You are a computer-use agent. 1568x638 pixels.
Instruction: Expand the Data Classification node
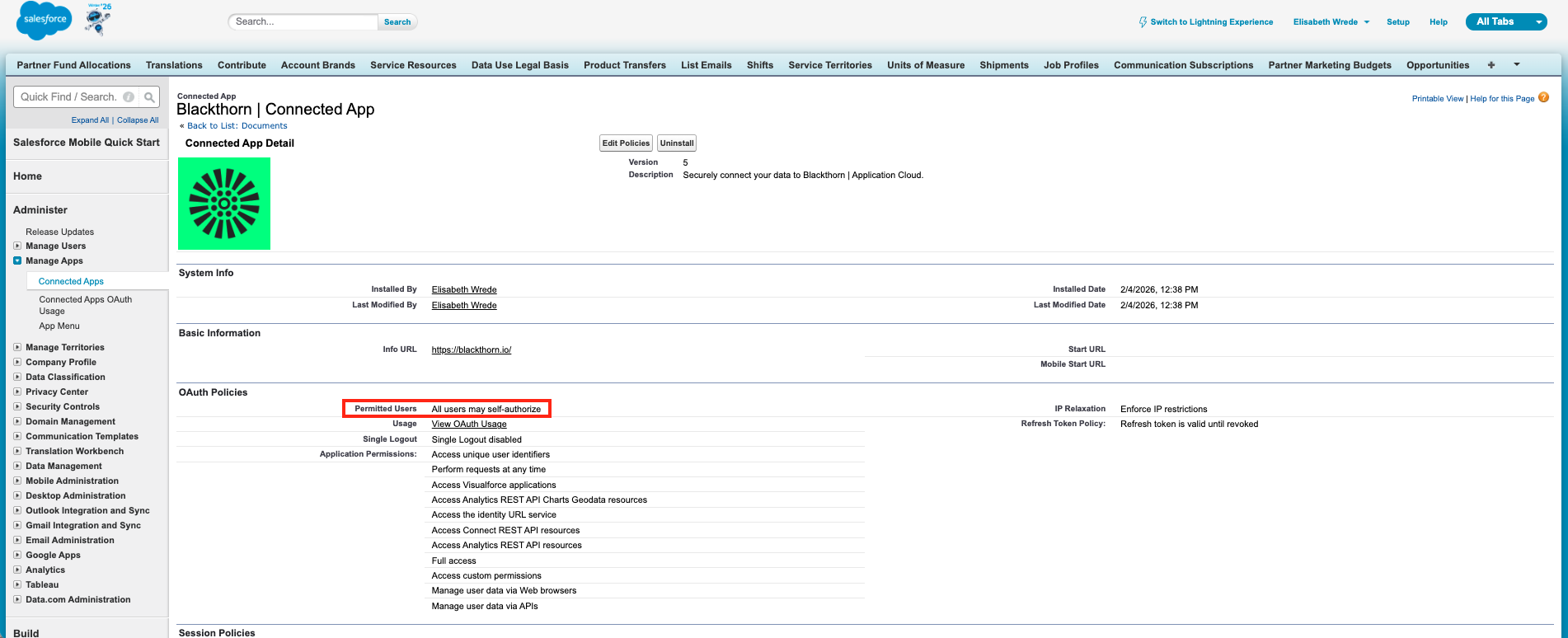coord(17,377)
